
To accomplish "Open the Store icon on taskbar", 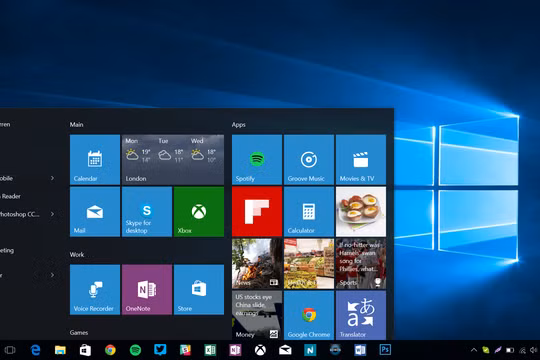I will (85, 350).
